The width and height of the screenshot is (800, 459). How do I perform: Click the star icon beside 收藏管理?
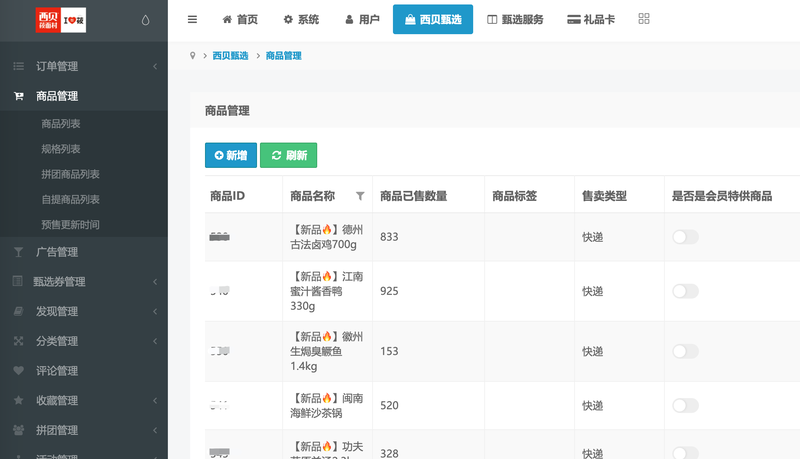click(x=18, y=400)
